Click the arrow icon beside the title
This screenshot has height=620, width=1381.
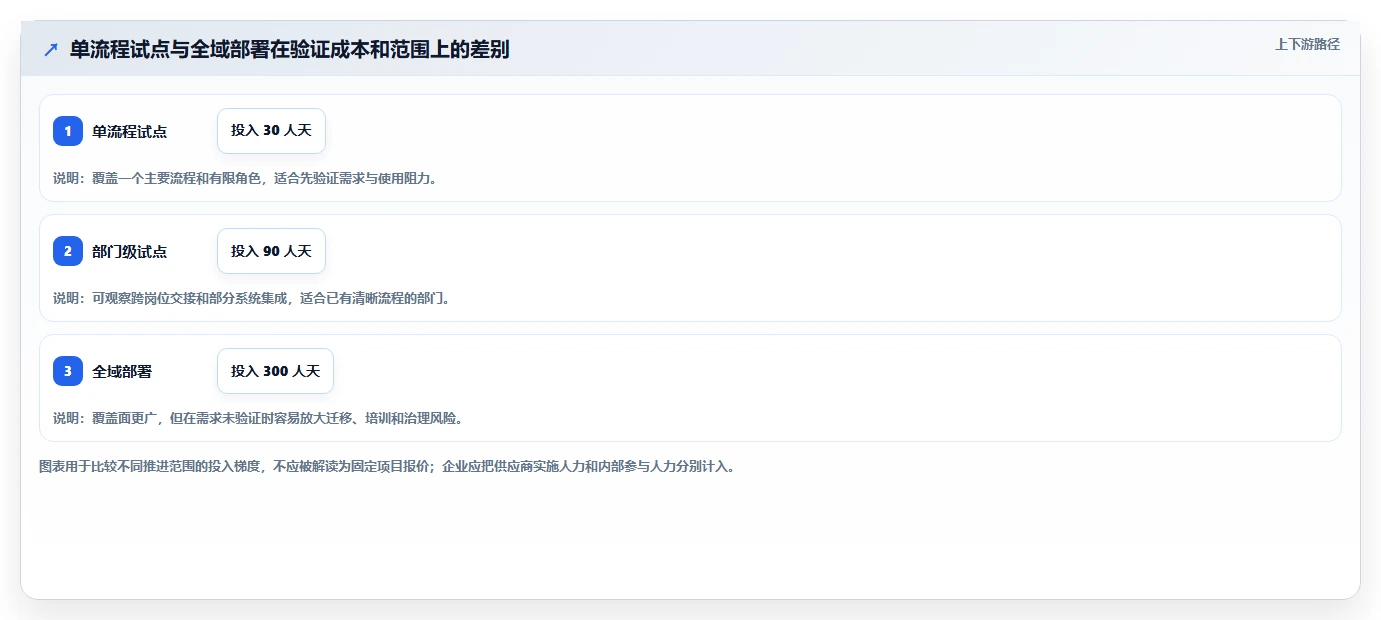tap(51, 49)
